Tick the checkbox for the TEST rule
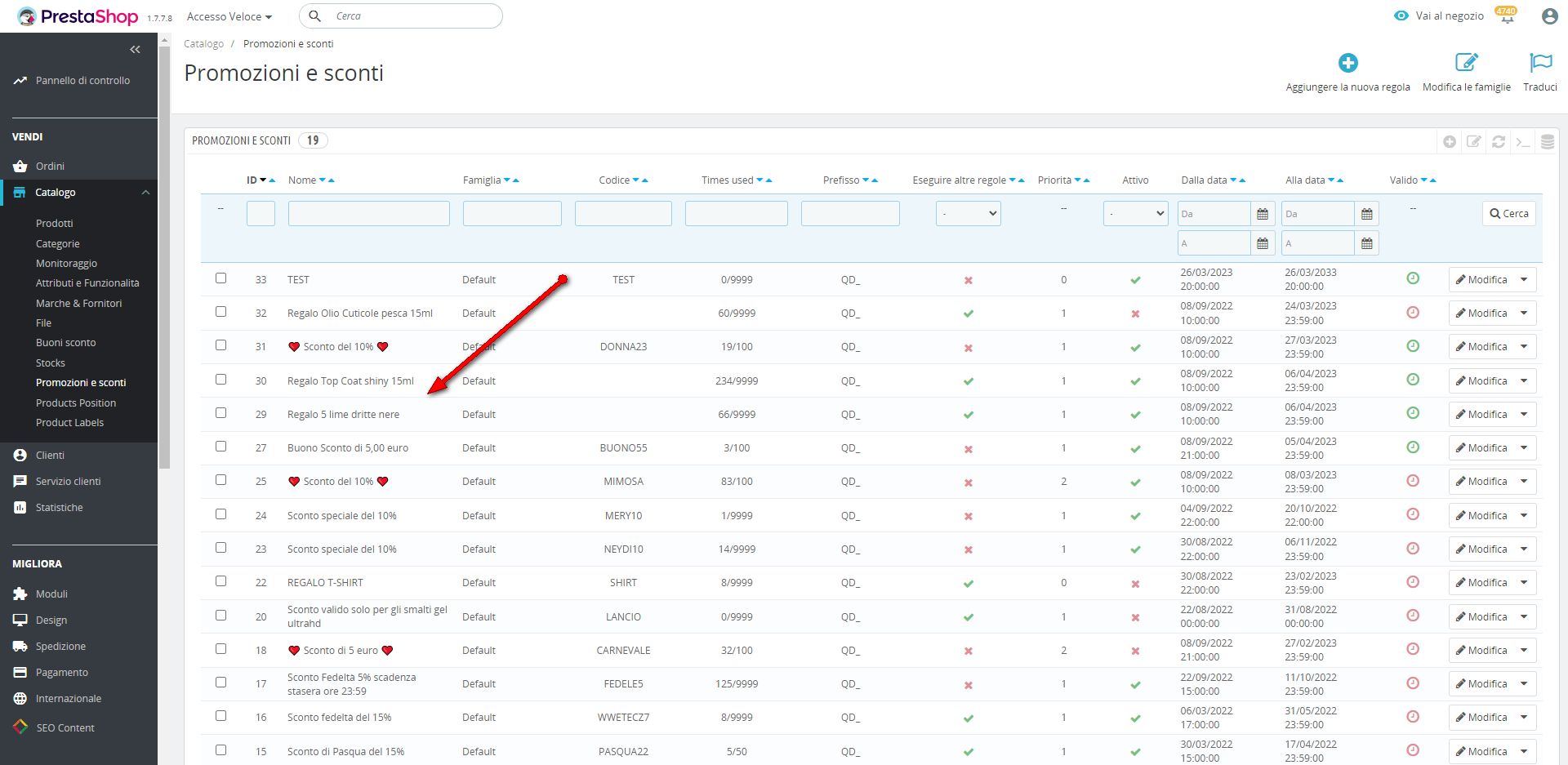The image size is (1568, 765). pyautogui.click(x=220, y=278)
